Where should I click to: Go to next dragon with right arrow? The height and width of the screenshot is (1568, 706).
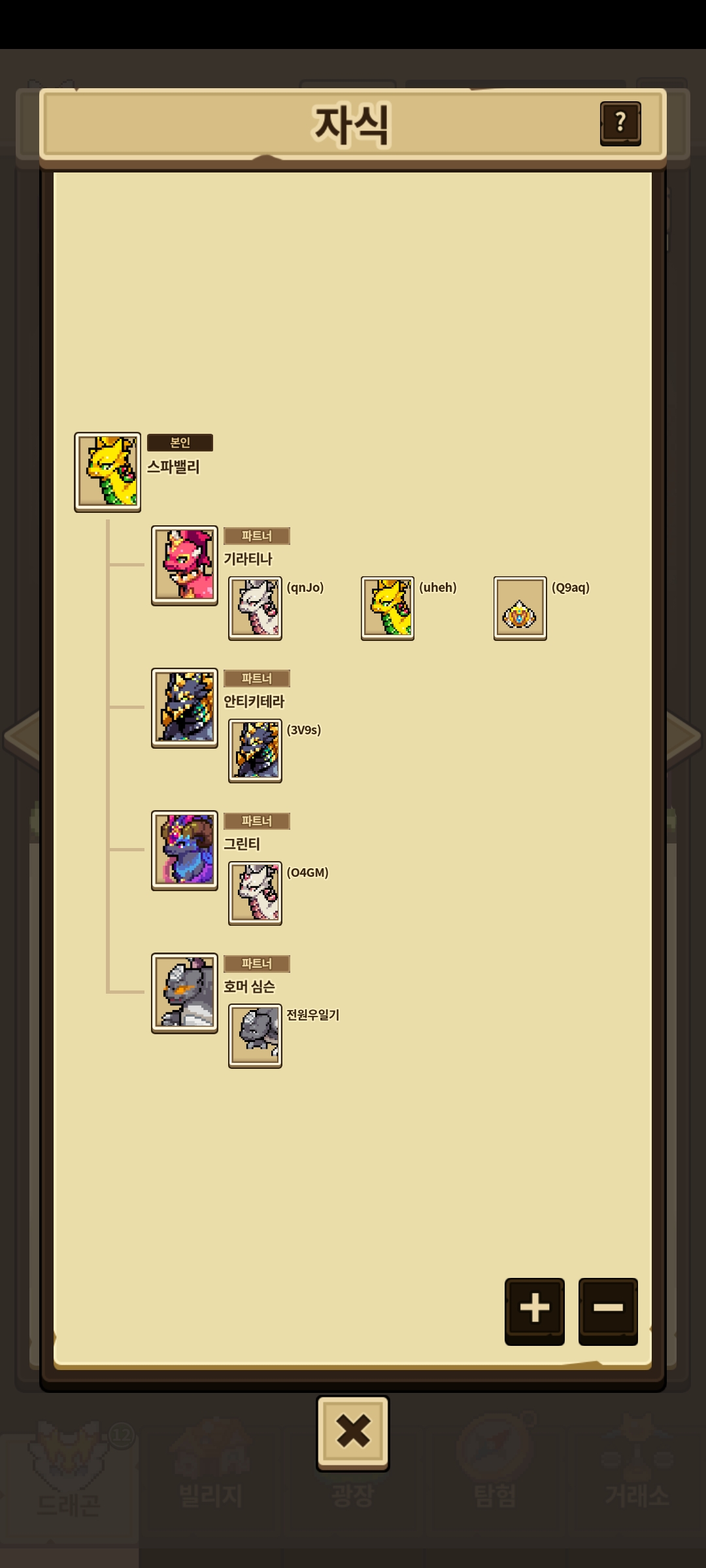(x=684, y=736)
